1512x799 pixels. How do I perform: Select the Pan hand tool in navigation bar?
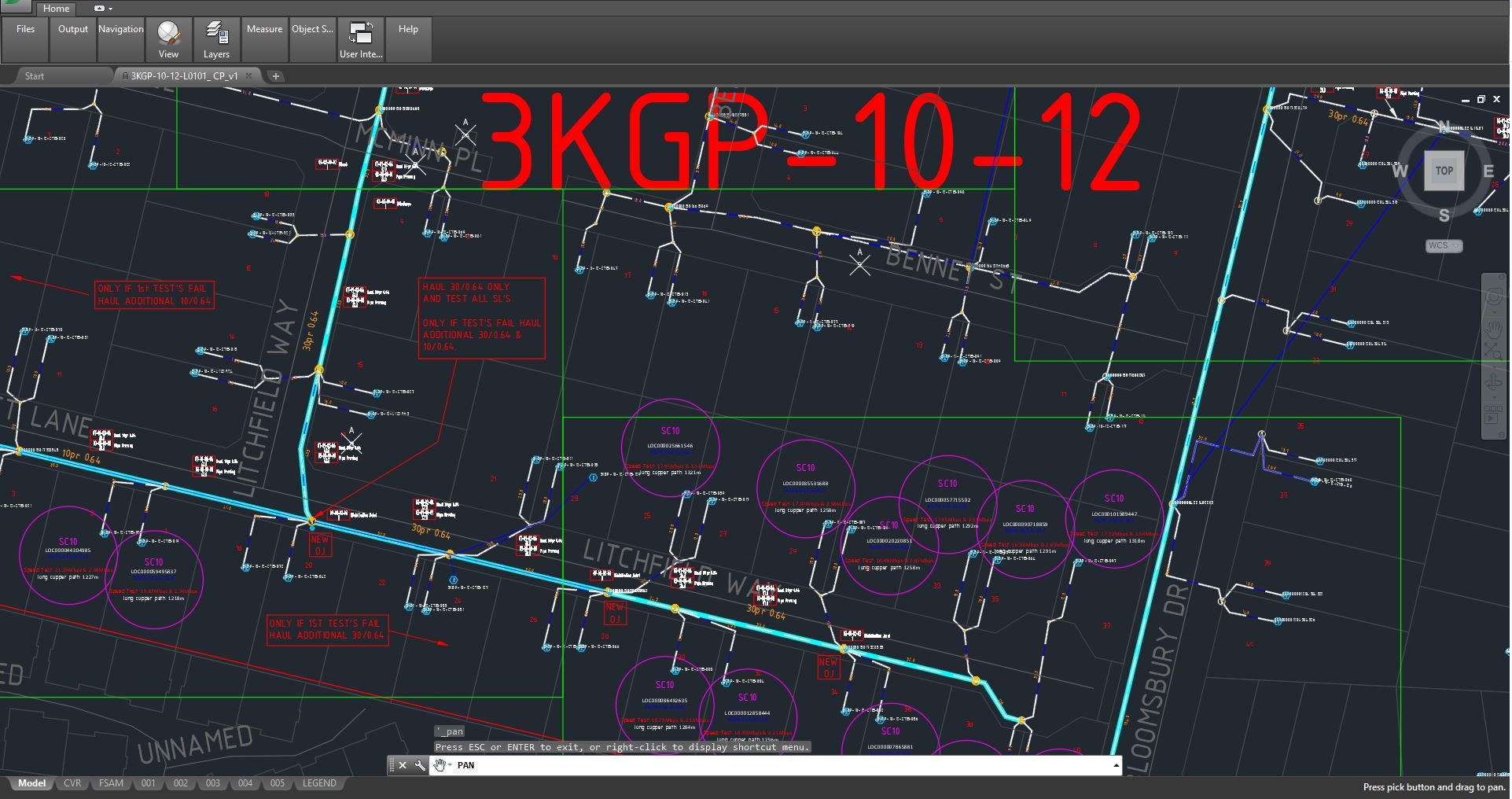click(x=1493, y=328)
